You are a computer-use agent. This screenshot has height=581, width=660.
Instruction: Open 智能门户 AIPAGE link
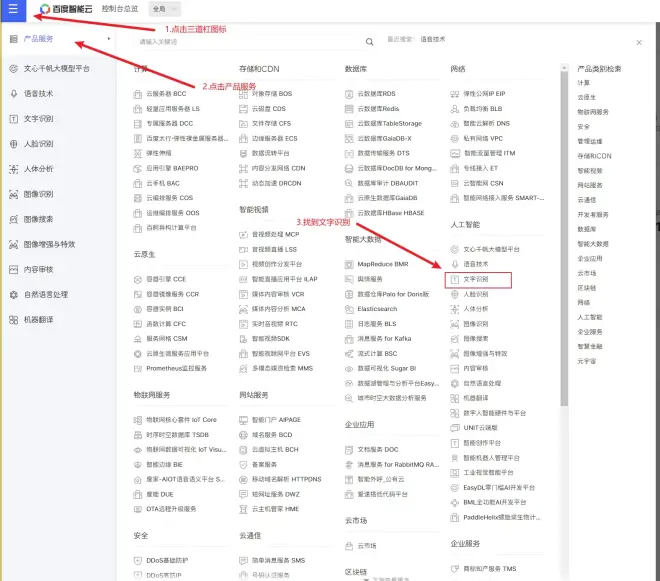coord(277,420)
